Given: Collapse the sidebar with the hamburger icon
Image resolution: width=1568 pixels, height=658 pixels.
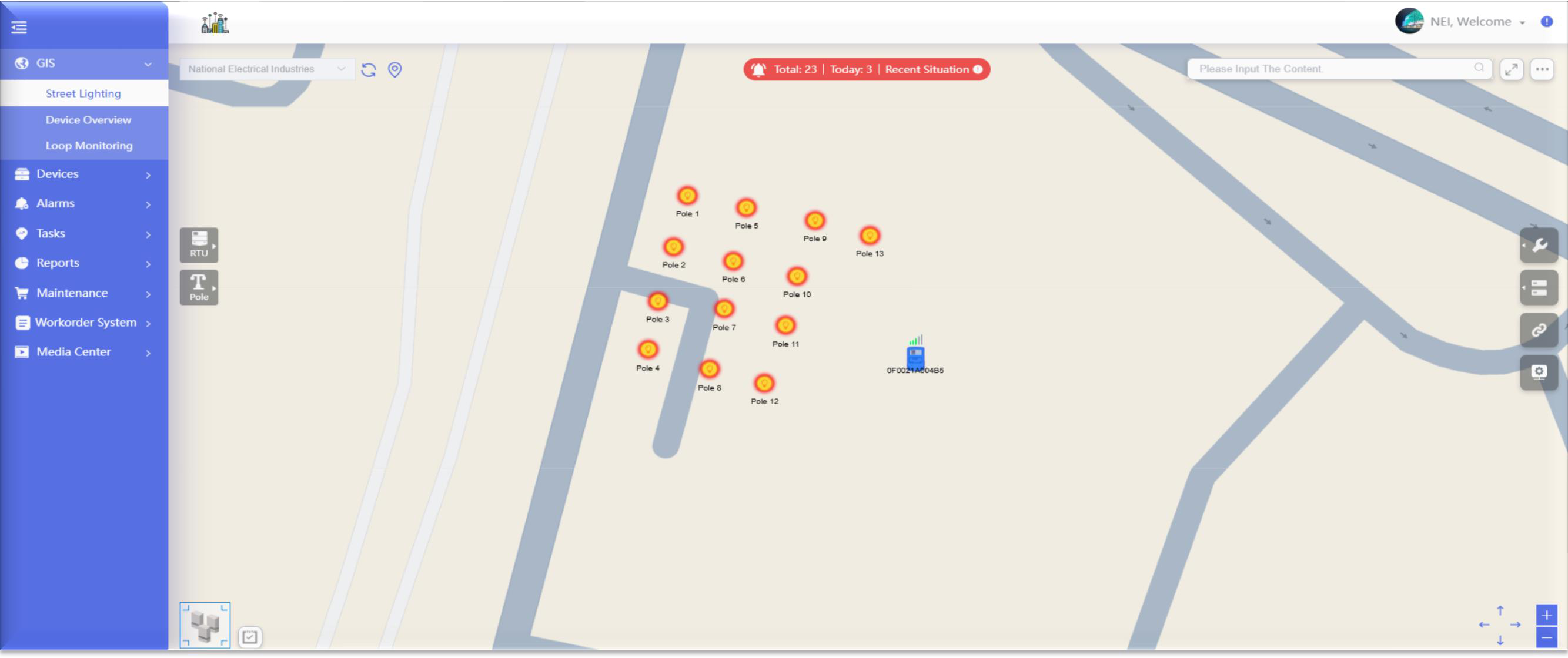Looking at the screenshot, I should [x=19, y=28].
